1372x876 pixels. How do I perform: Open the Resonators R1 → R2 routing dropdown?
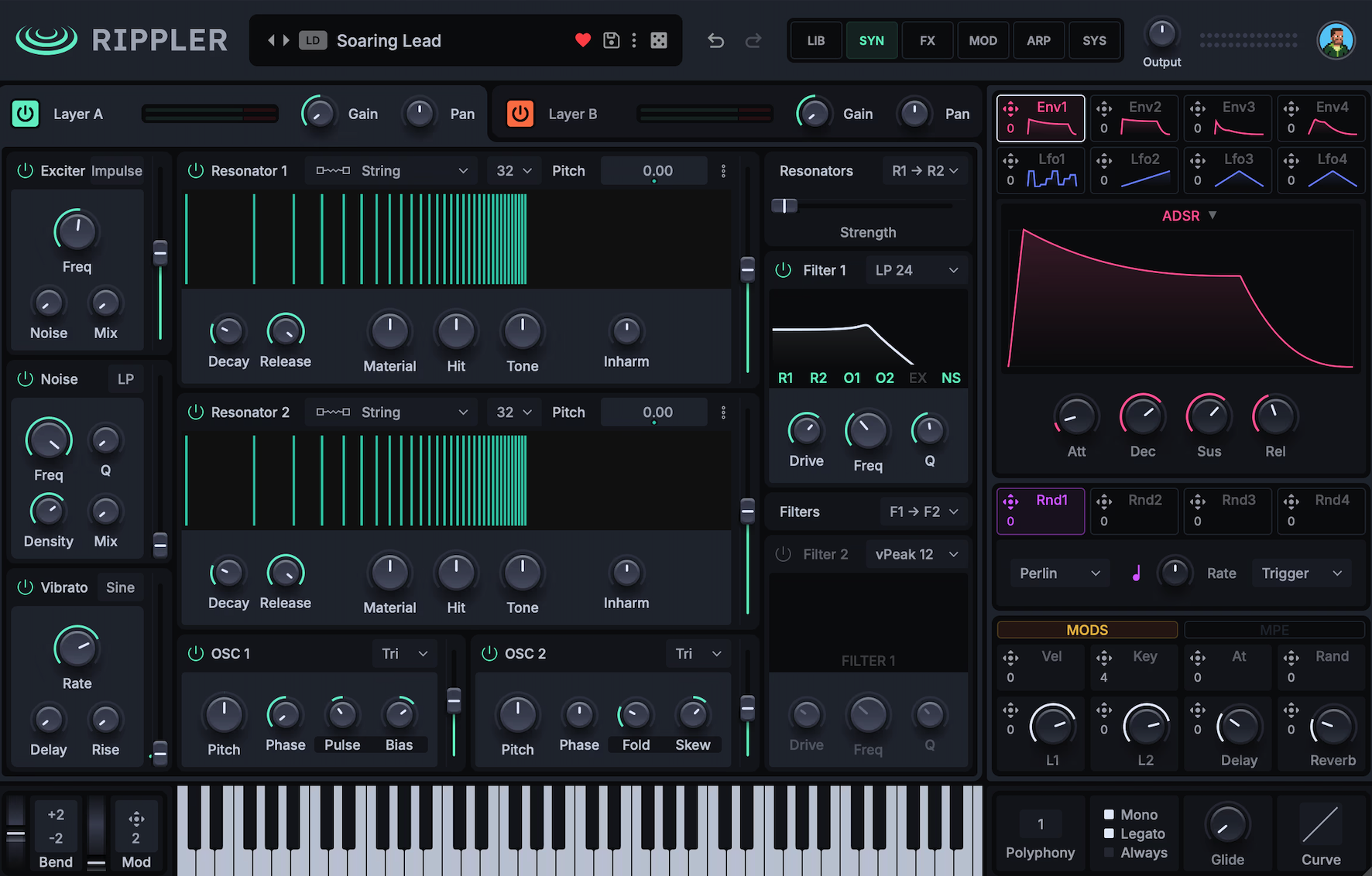point(924,171)
